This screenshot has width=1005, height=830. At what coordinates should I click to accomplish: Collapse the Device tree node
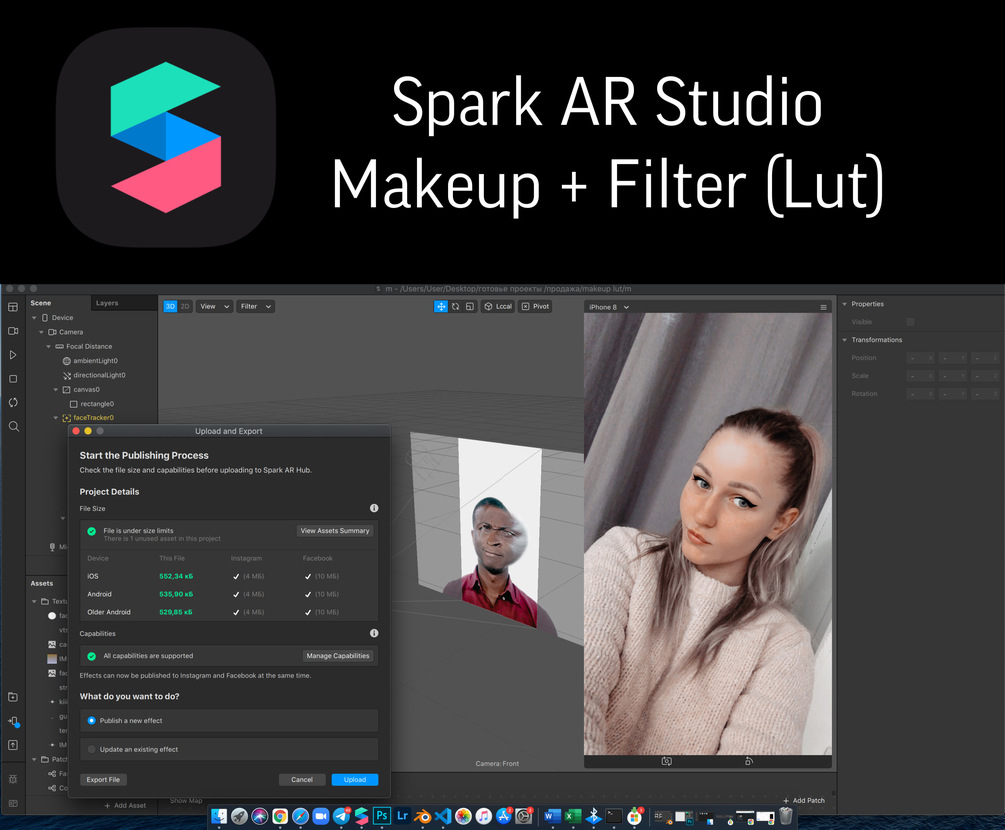coord(34,318)
